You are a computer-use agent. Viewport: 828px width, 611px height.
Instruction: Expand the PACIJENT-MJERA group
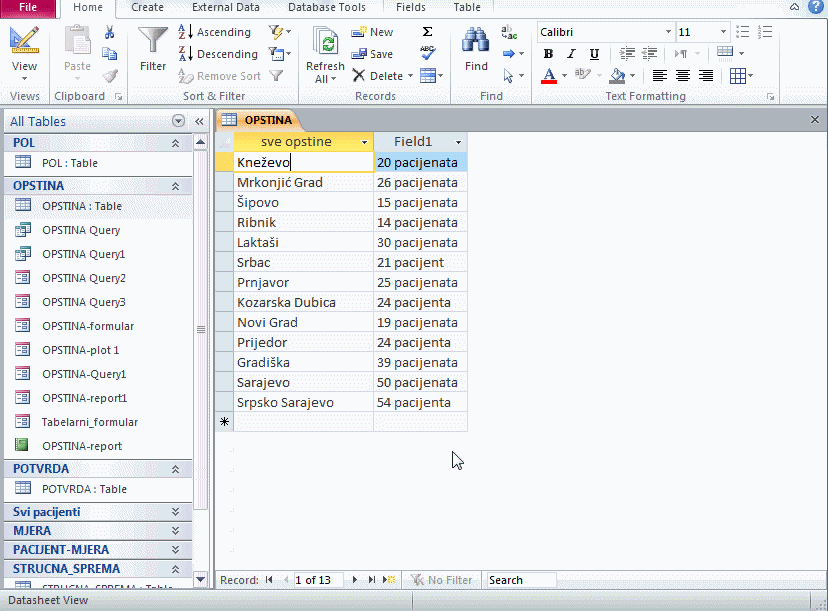coord(175,550)
